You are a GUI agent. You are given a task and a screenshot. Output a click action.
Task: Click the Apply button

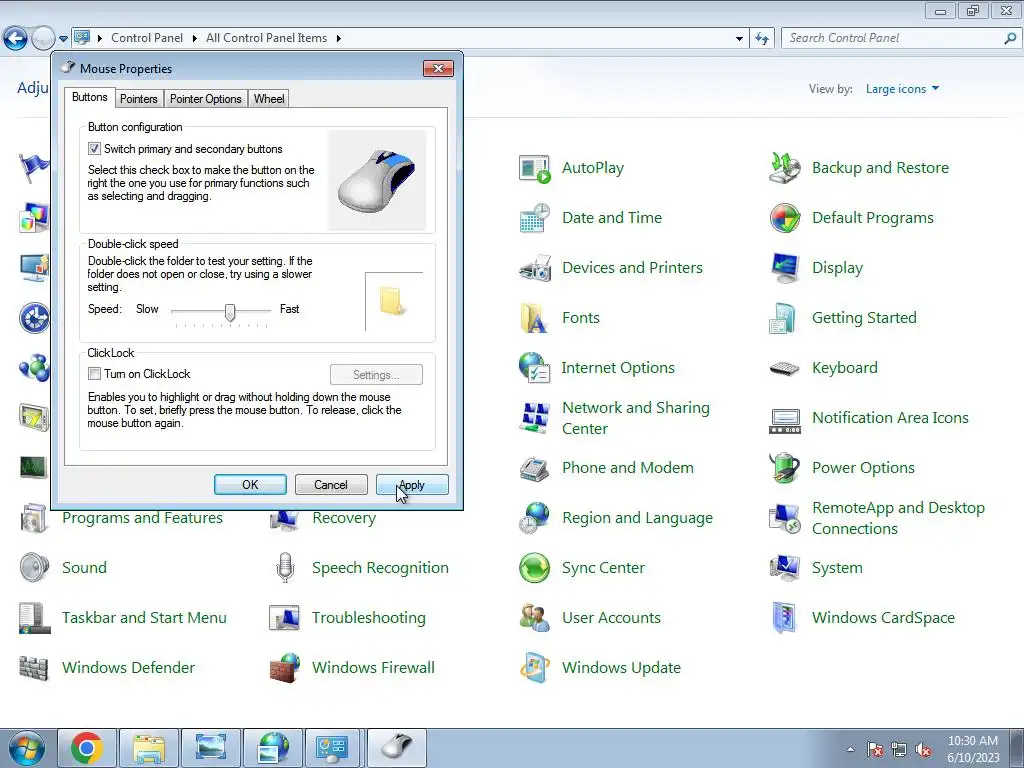point(412,485)
